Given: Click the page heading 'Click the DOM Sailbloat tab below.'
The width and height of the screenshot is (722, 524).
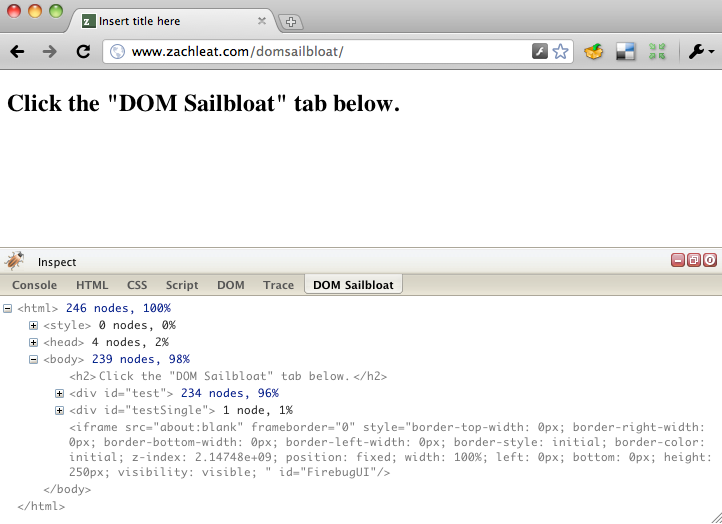Looking at the screenshot, I should tap(204, 103).
